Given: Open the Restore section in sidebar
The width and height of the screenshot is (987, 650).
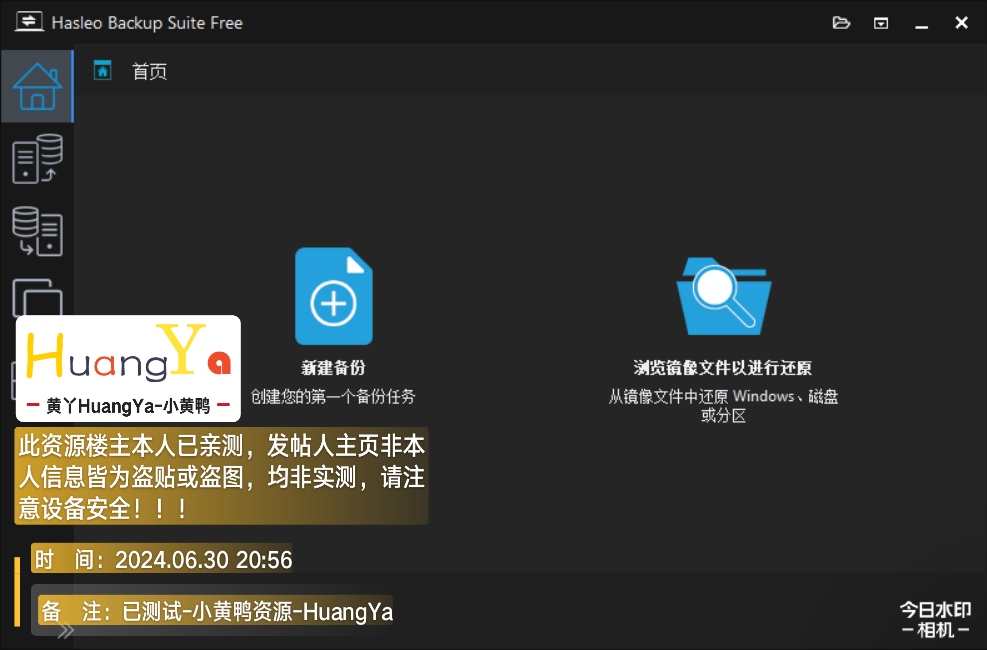Looking at the screenshot, I should click(x=37, y=231).
